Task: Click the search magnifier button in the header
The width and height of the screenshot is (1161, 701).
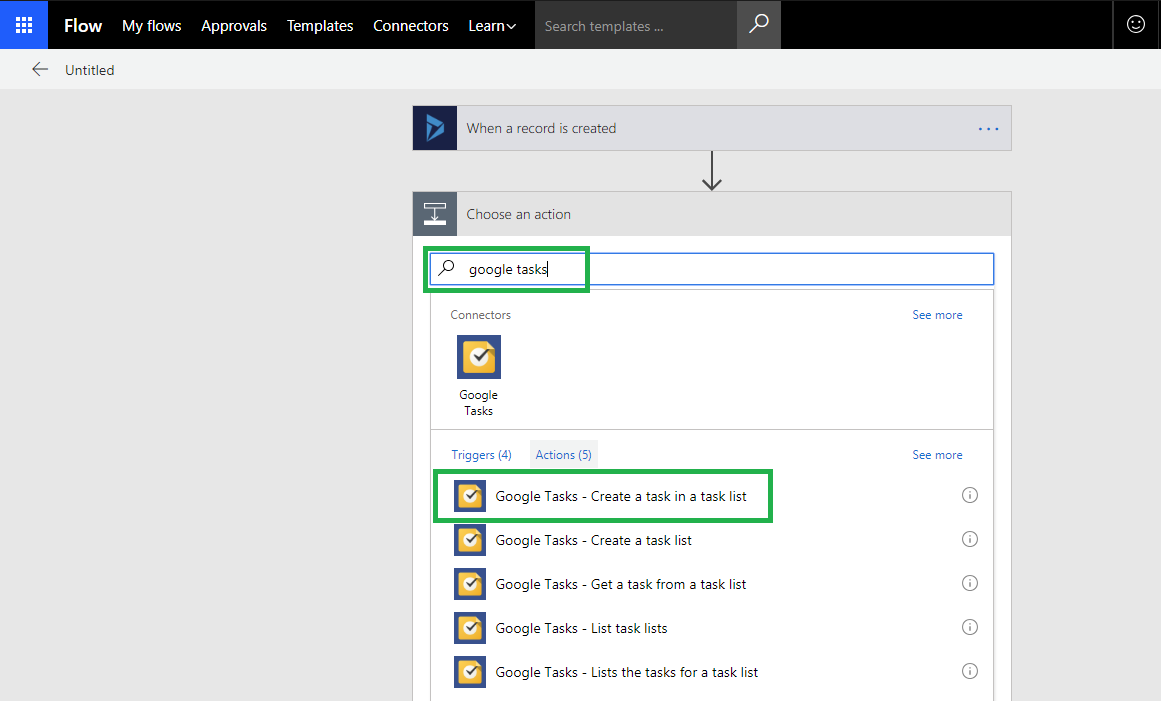Action: [758, 24]
